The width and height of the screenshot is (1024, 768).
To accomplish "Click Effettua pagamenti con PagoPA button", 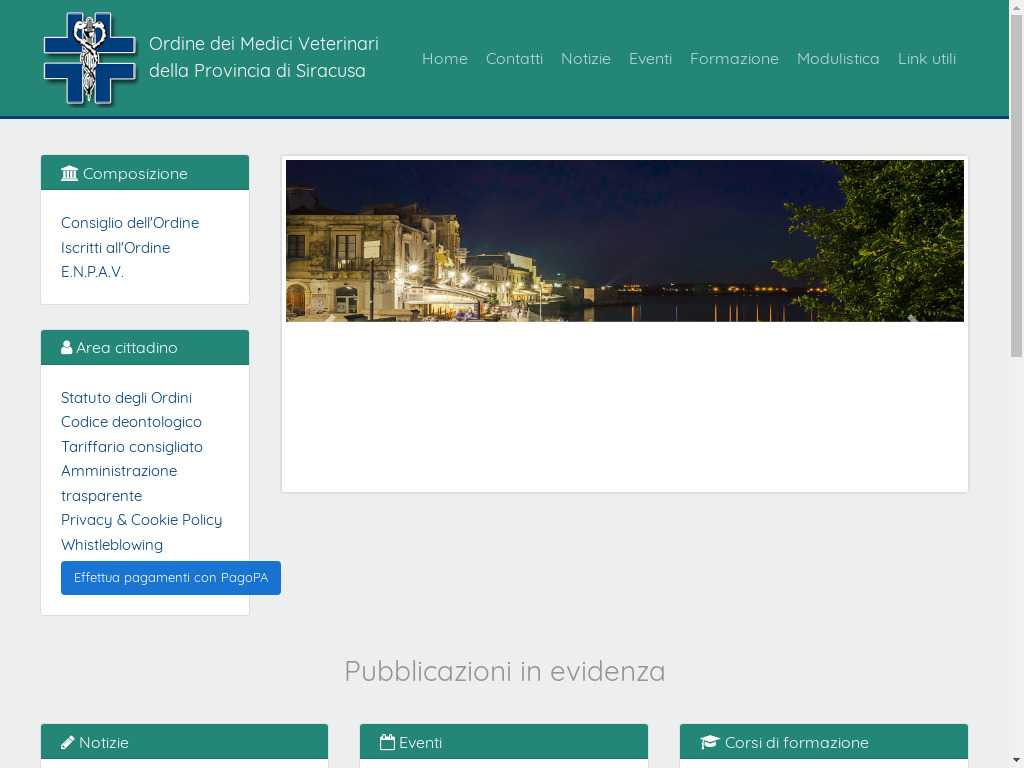I will pos(171,578).
